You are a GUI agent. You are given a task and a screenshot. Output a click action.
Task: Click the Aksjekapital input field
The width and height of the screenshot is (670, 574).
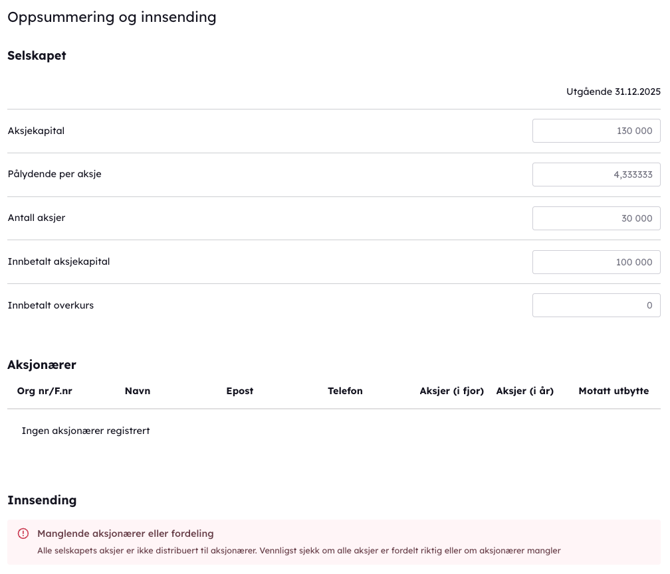coord(596,131)
